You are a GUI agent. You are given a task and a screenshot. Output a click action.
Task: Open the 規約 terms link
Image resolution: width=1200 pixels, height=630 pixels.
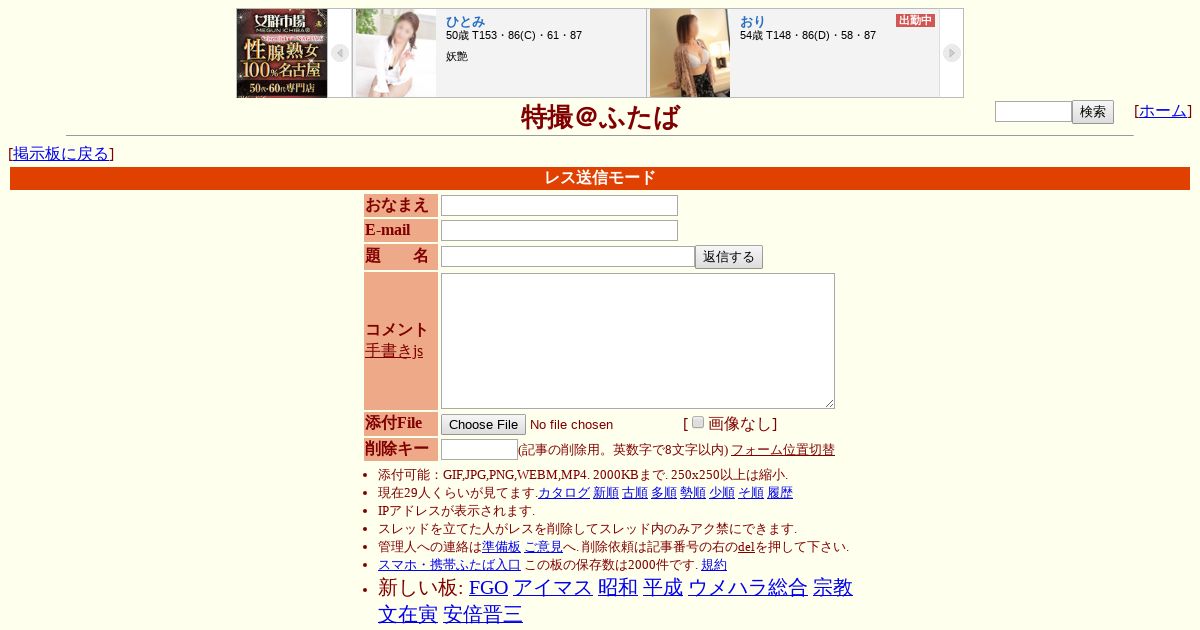click(x=714, y=565)
